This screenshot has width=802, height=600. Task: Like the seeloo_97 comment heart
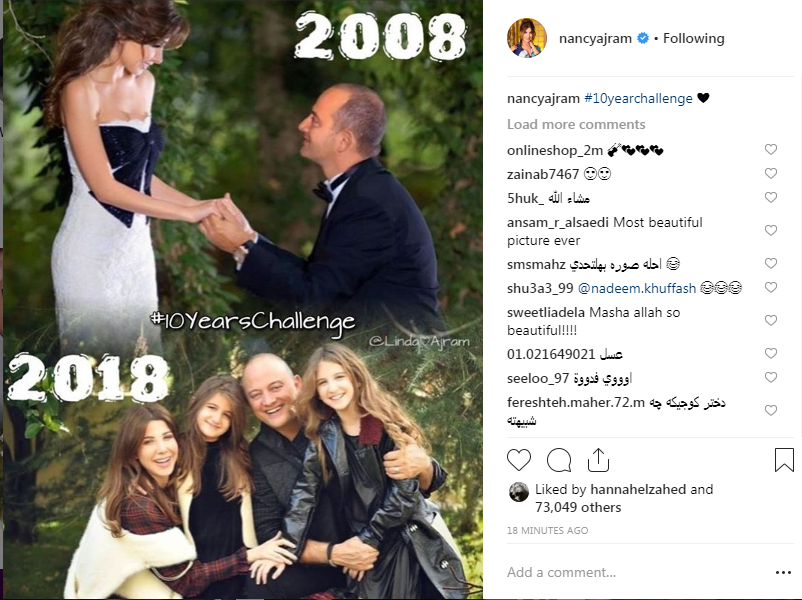(x=771, y=377)
